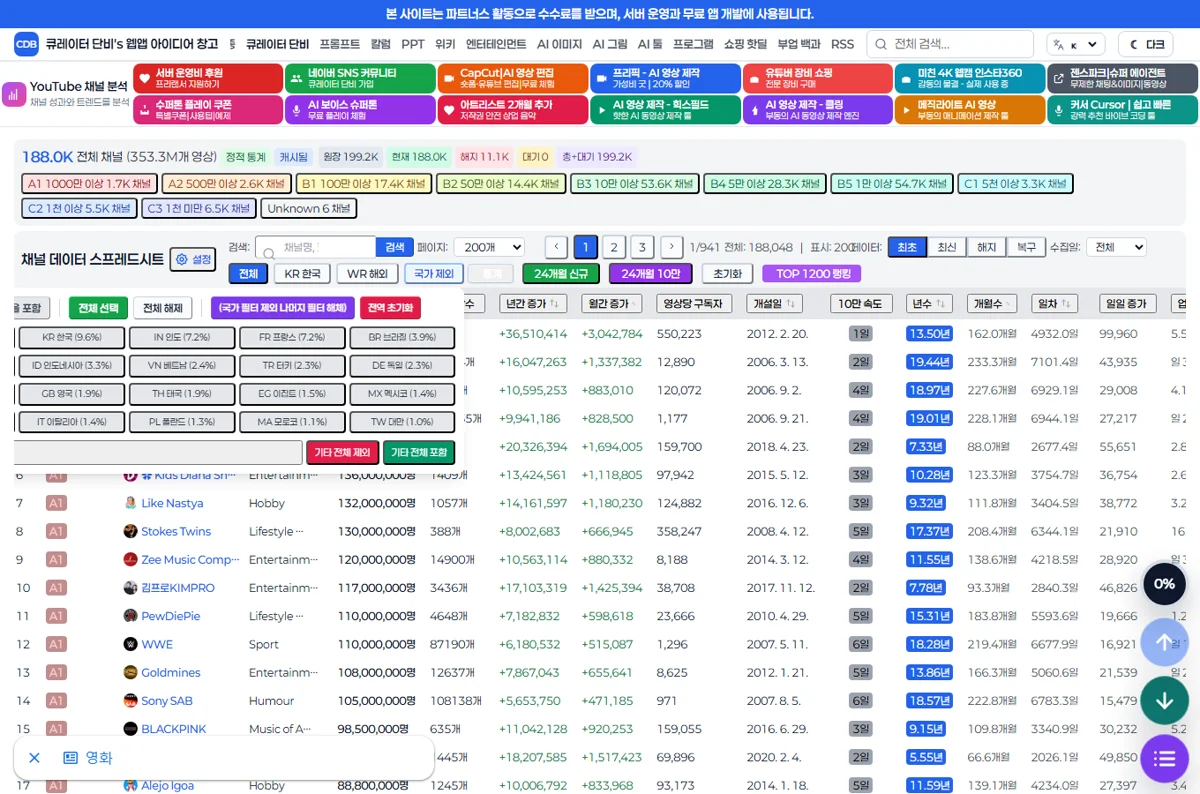Select the Unknown 6 채널 tag
The width and height of the screenshot is (1200, 794).
coord(309,208)
